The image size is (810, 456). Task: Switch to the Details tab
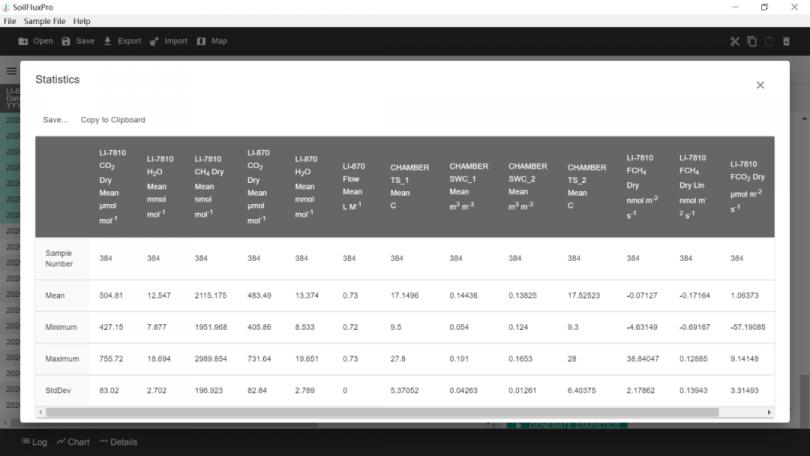click(x=118, y=442)
